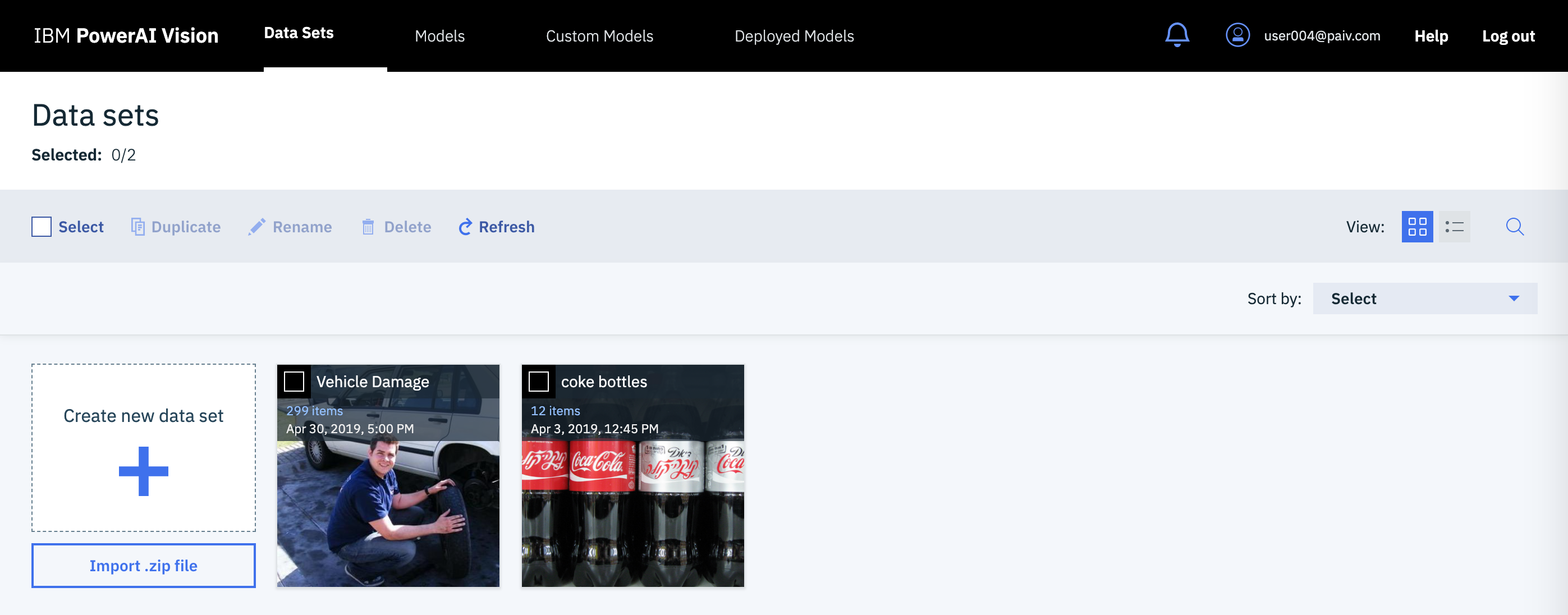The width and height of the screenshot is (1568, 615).
Task: Click Import .zip file button
Action: (143, 565)
